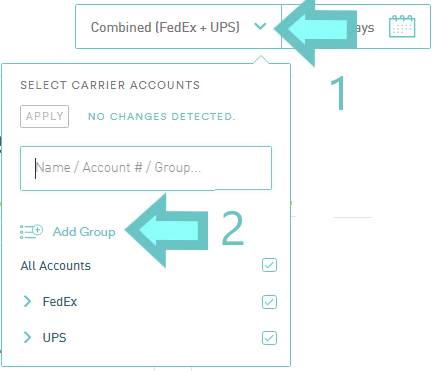Click the date range days selector
The height and width of the screenshot is (371, 435).
[356, 27]
